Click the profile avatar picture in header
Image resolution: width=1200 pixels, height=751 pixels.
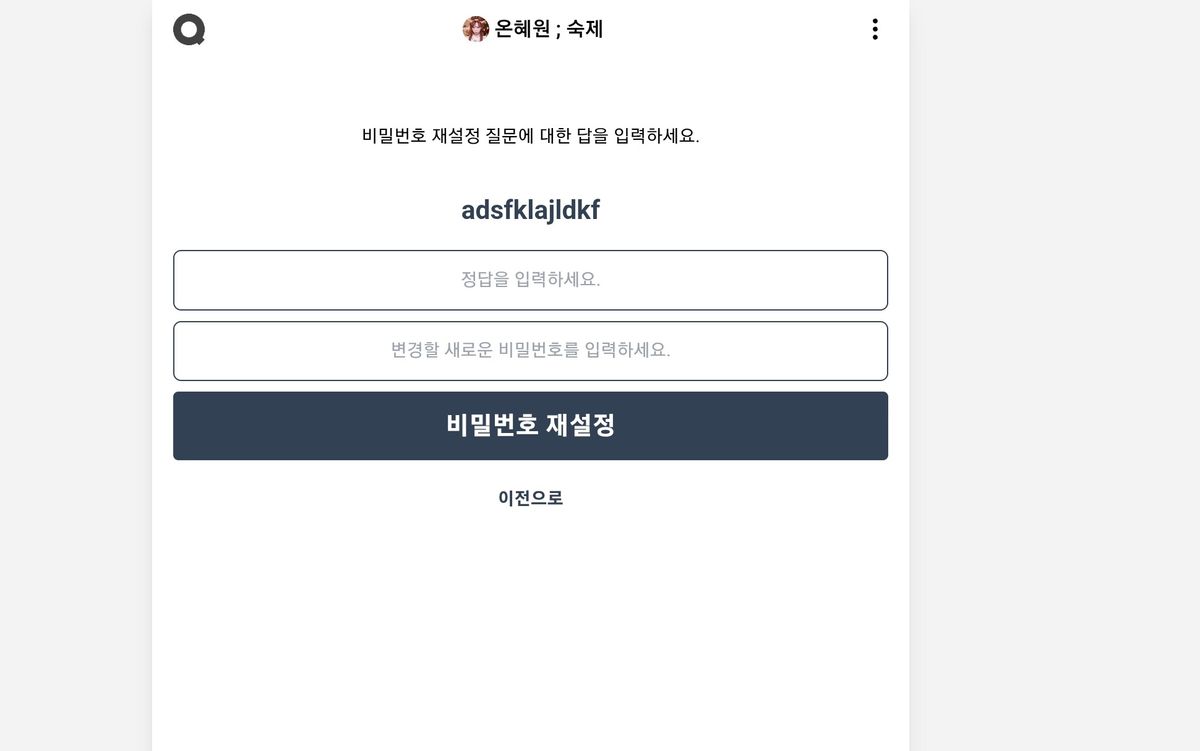point(475,29)
